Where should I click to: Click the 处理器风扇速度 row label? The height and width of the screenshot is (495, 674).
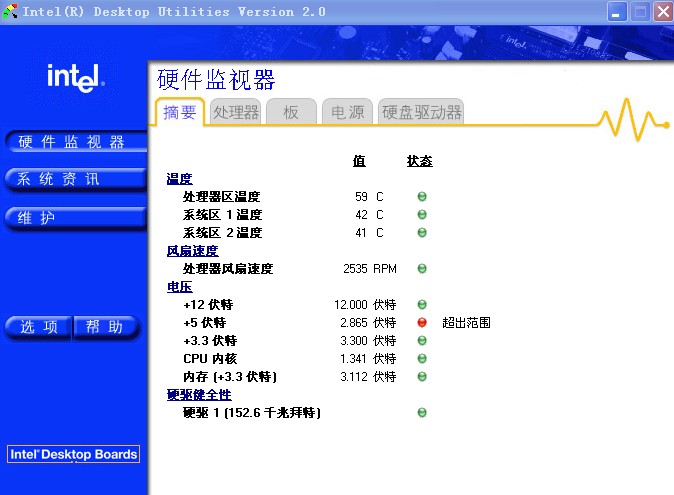[228, 269]
